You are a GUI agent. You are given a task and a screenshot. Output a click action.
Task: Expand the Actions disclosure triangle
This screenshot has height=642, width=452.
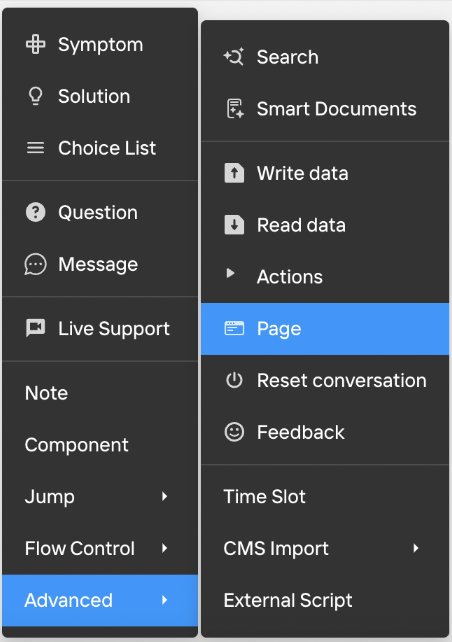point(231,273)
